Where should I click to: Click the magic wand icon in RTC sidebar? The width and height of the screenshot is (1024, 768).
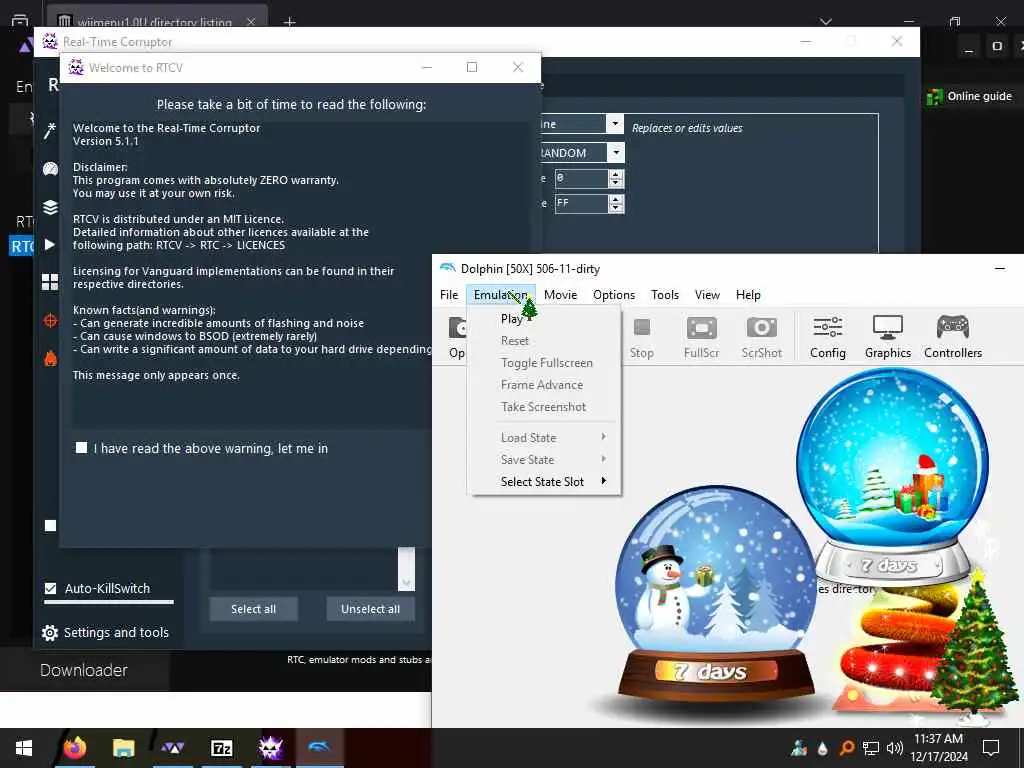point(50,131)
